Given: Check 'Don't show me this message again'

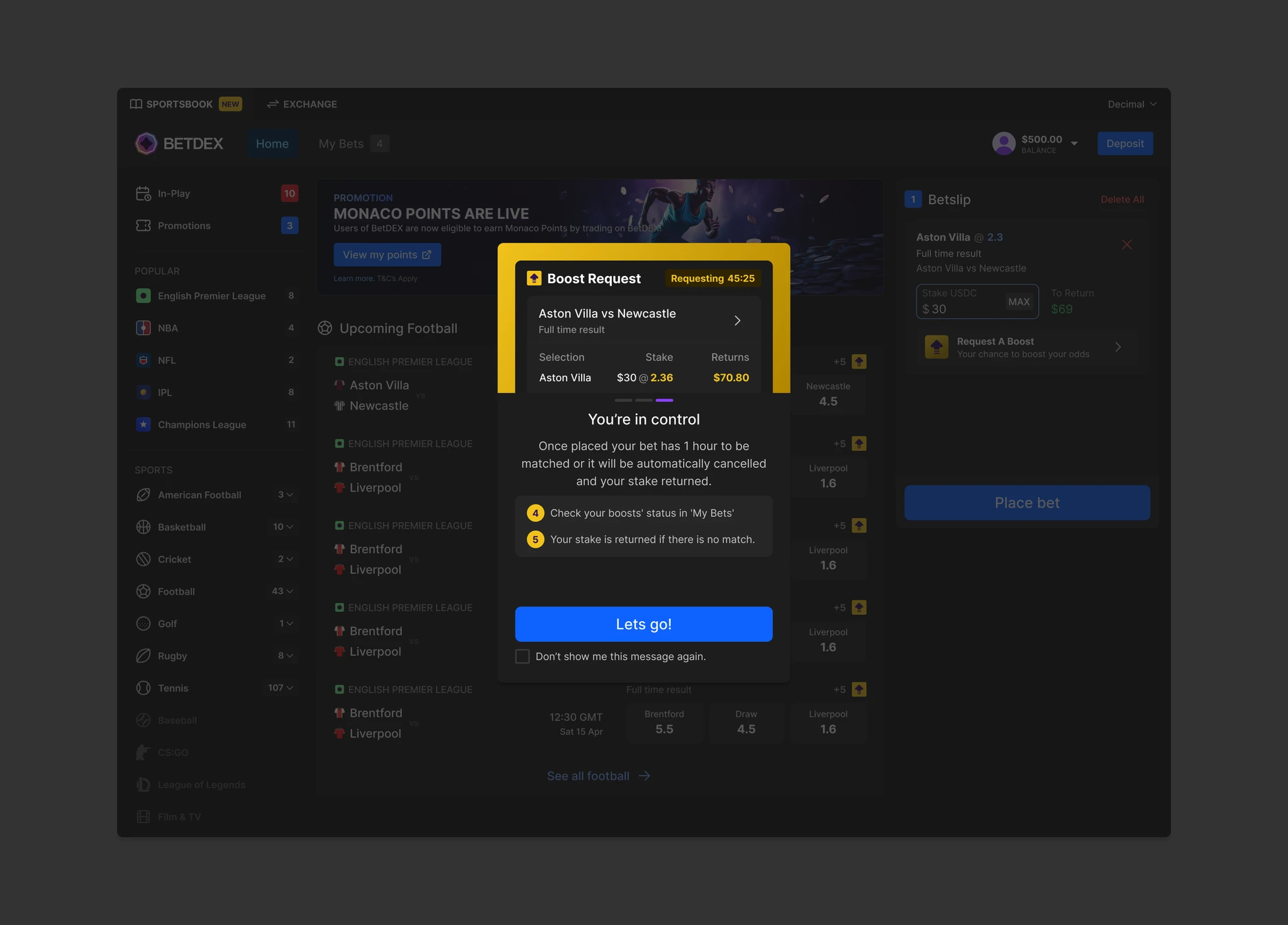Looking at the screenshot, I should coord(522,656).
